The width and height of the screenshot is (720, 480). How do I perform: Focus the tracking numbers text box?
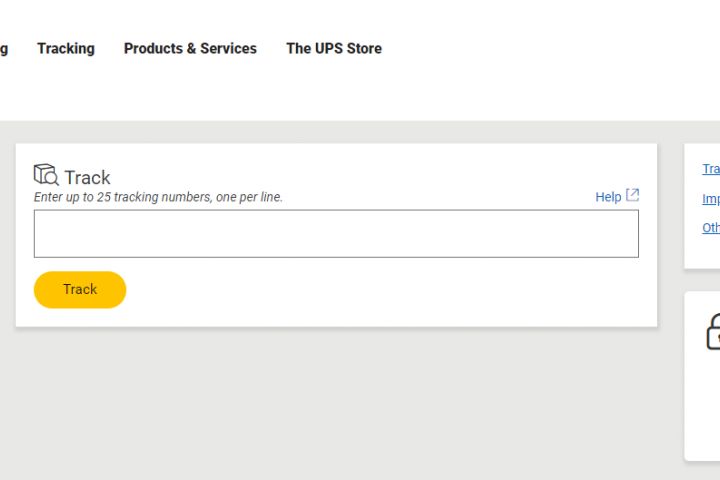[336, 234]
